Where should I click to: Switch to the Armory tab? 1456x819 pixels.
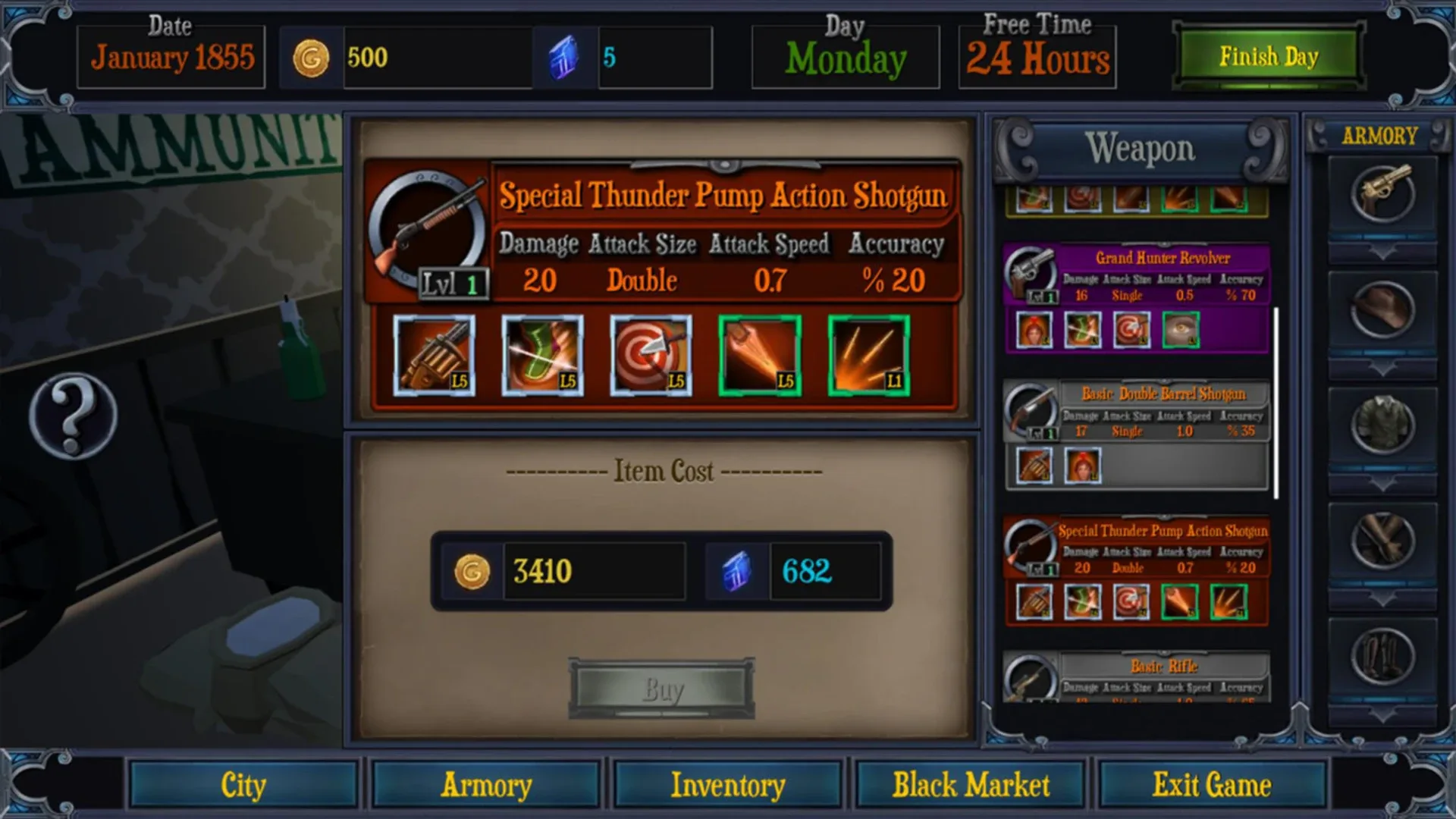point(486,785)
